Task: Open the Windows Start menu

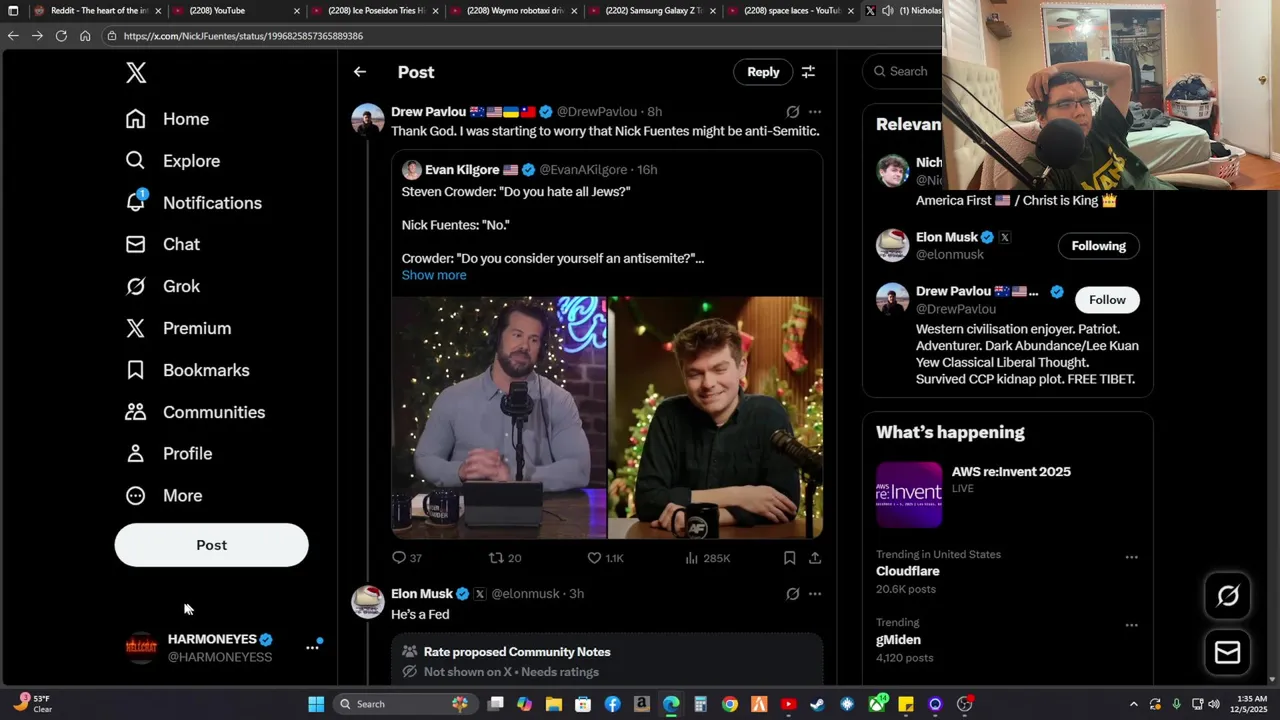Action: [316, 704]
